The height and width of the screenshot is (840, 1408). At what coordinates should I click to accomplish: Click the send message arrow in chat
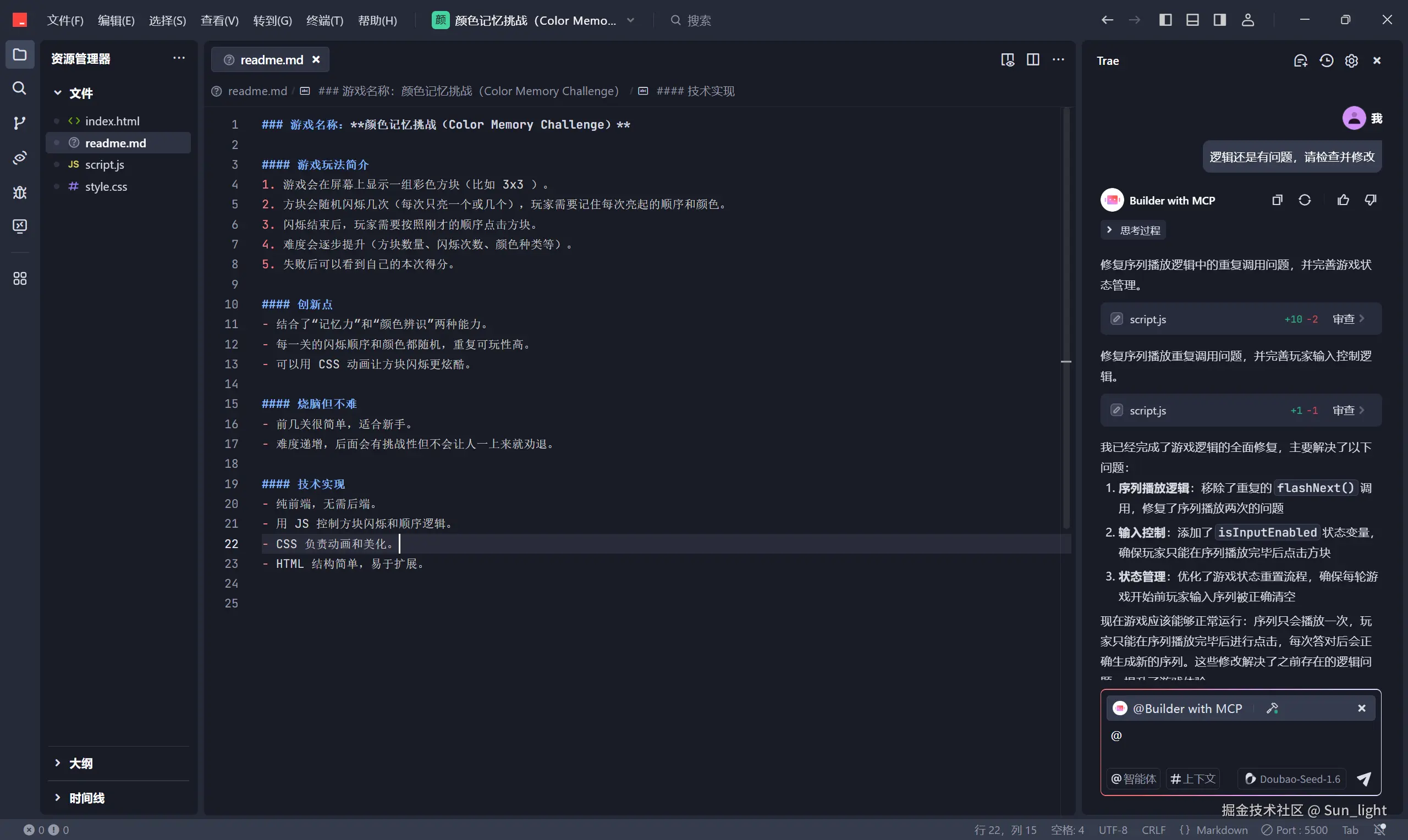(x=1363, y=779)
